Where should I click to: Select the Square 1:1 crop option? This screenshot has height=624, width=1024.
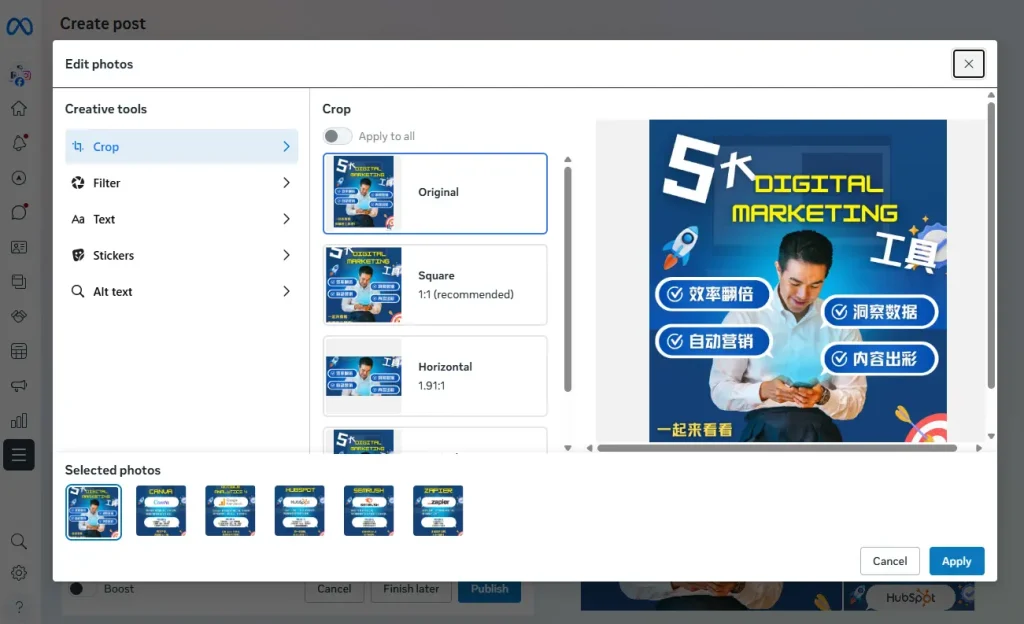tap(435, 284)
